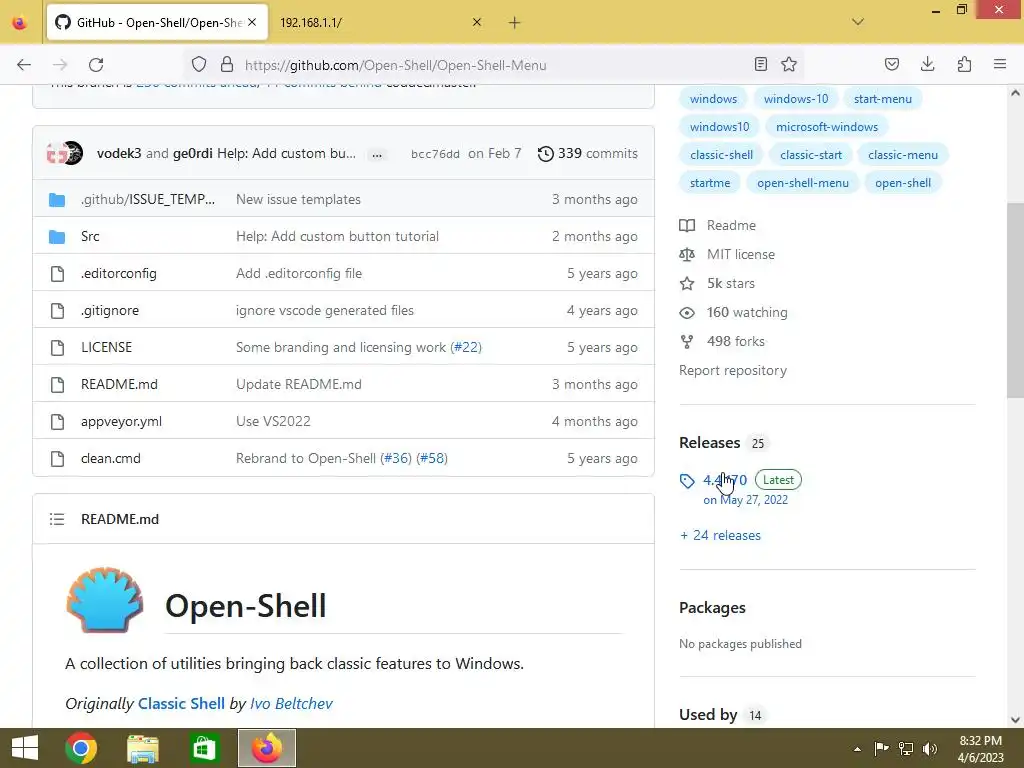Click the address bar URL
The width and height of the screenshot is (1024, 768).
click(396, 65)
